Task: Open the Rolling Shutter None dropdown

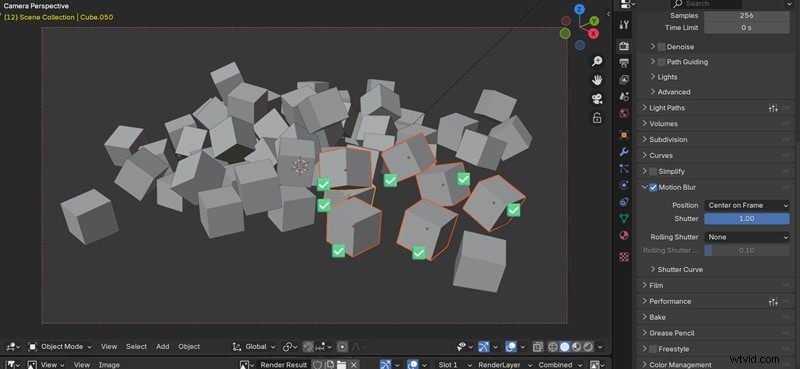Action: [747, 237]
